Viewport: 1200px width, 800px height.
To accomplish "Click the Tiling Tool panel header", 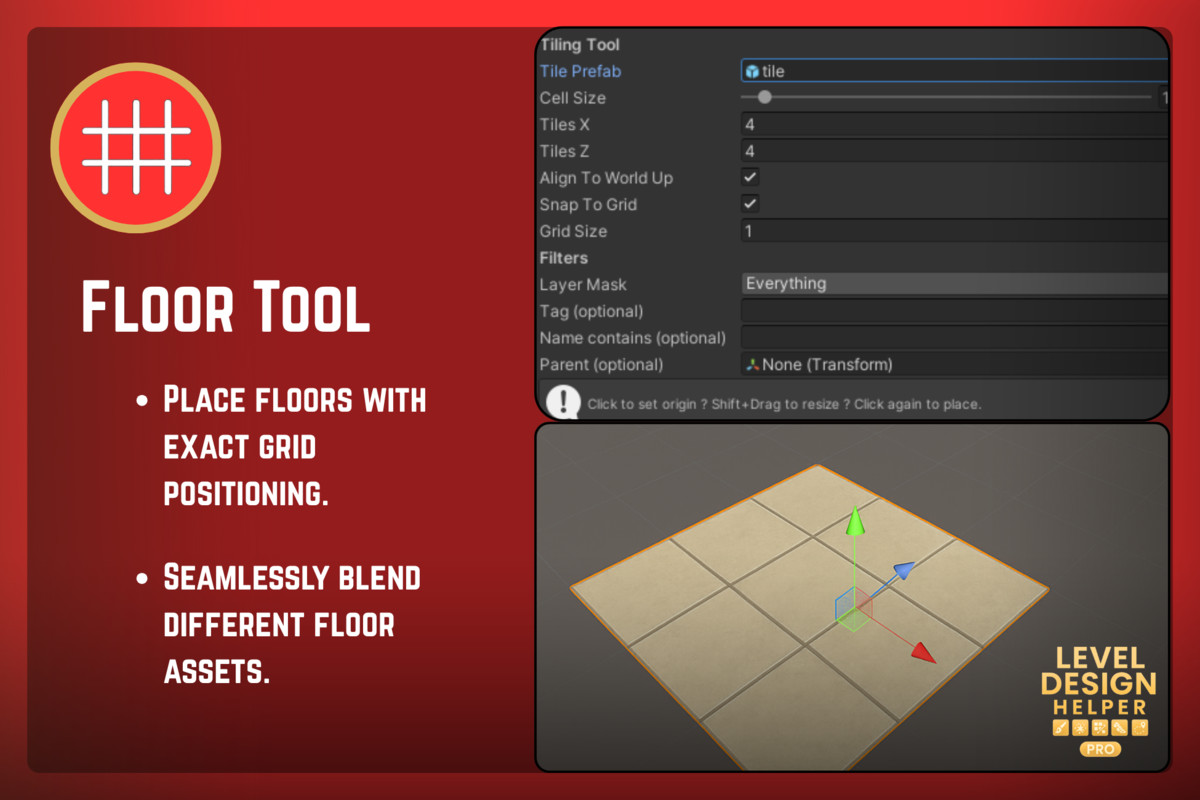I will click(580, 44).
